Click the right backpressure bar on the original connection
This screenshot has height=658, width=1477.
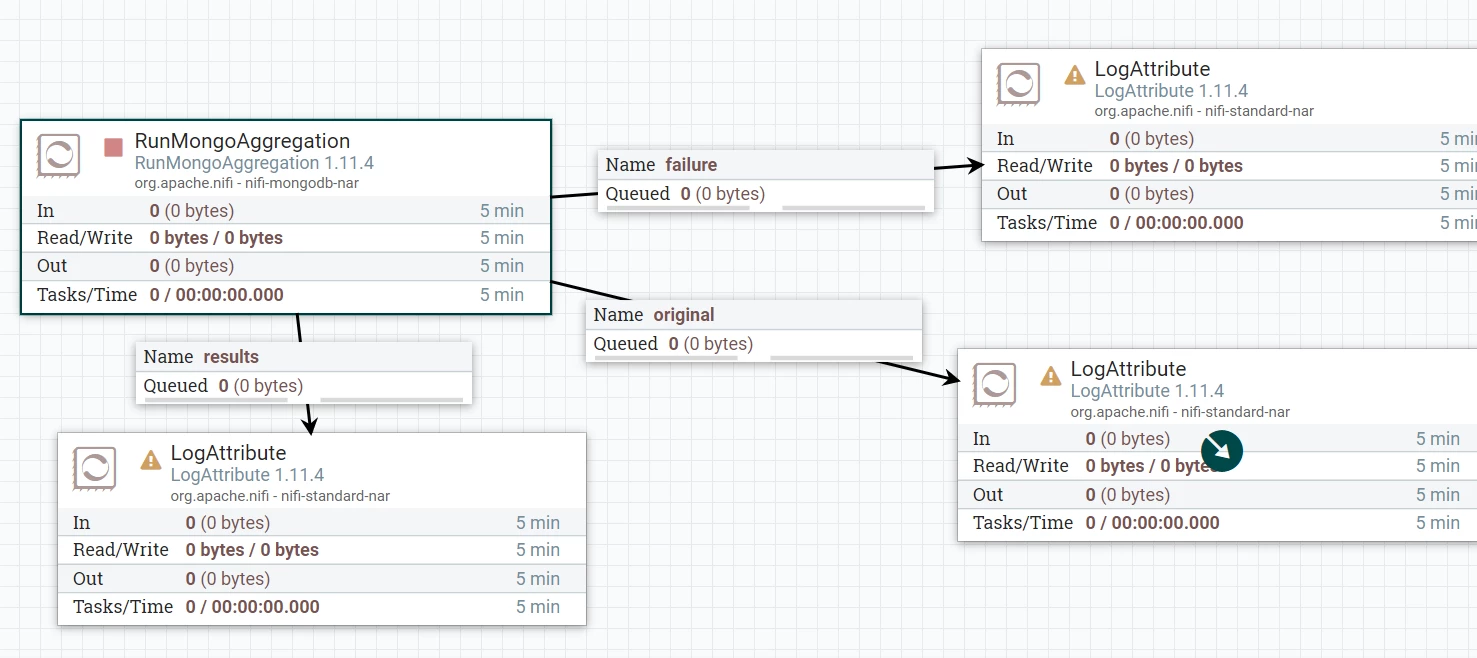coord(841,358)
